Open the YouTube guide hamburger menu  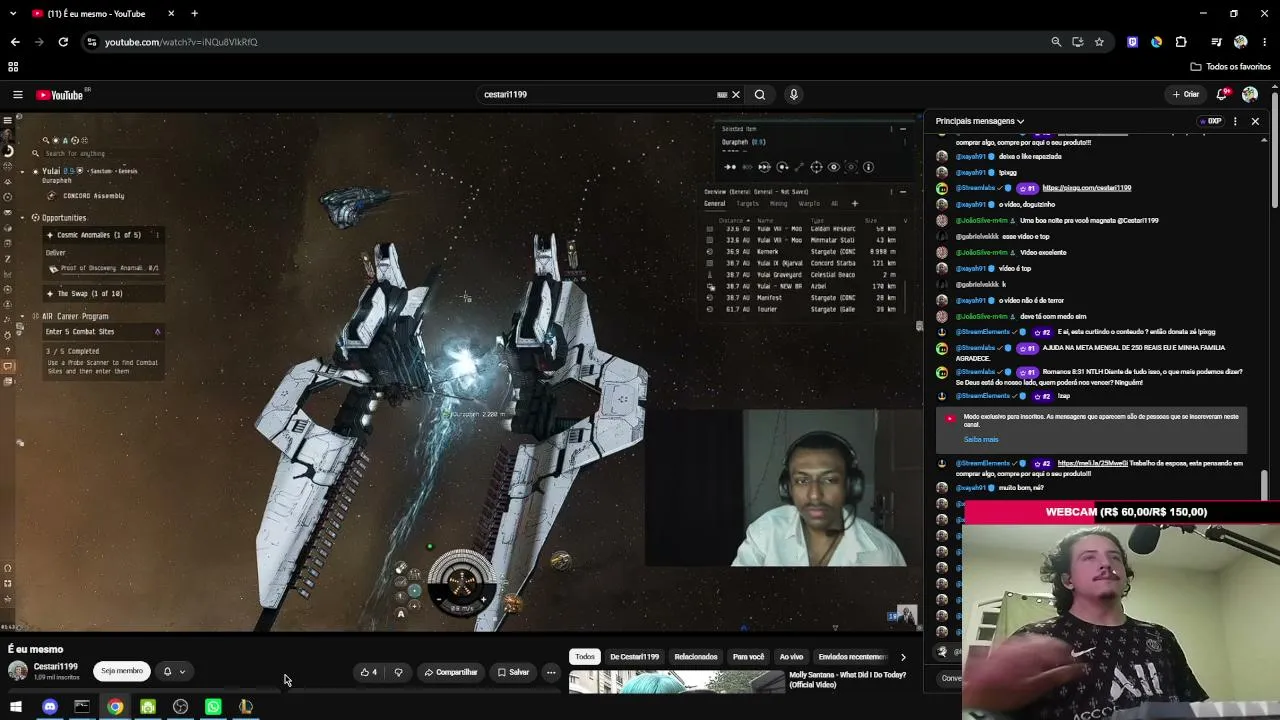17,95
